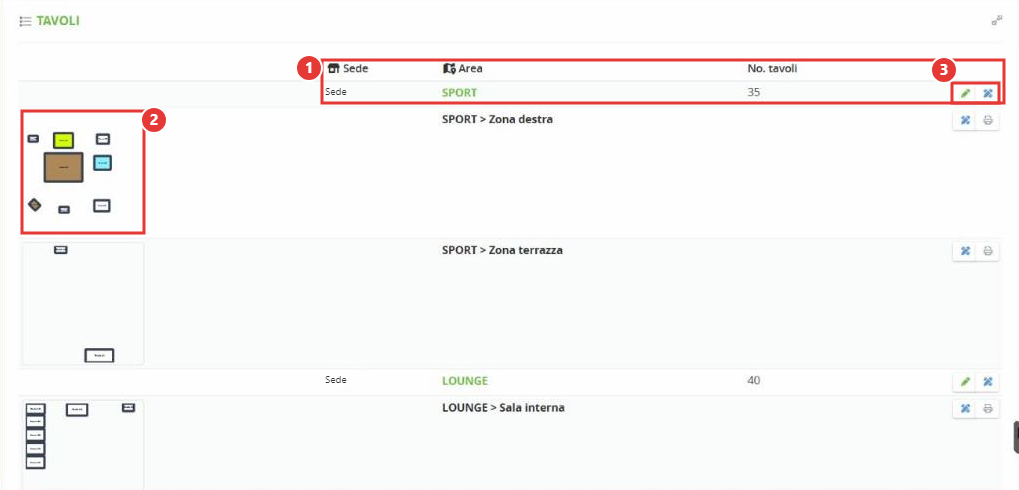Open layout designer for SPORT > Zona destra
Viewport: 1019px width, 490px height.
click(965, 120)
